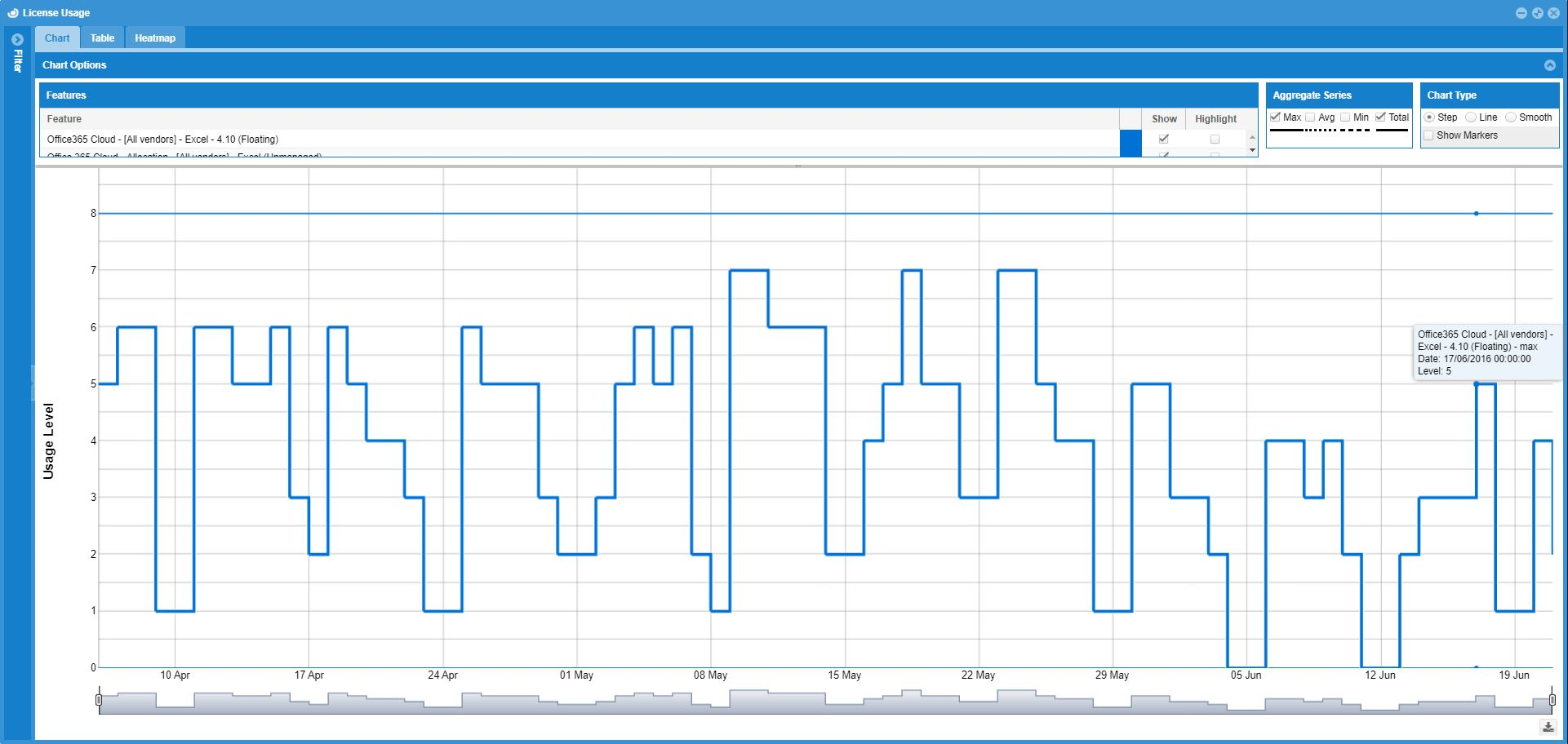Click the chart download icon
This screenshot has height=744, width=1568.
click(x=1547, y=727)
